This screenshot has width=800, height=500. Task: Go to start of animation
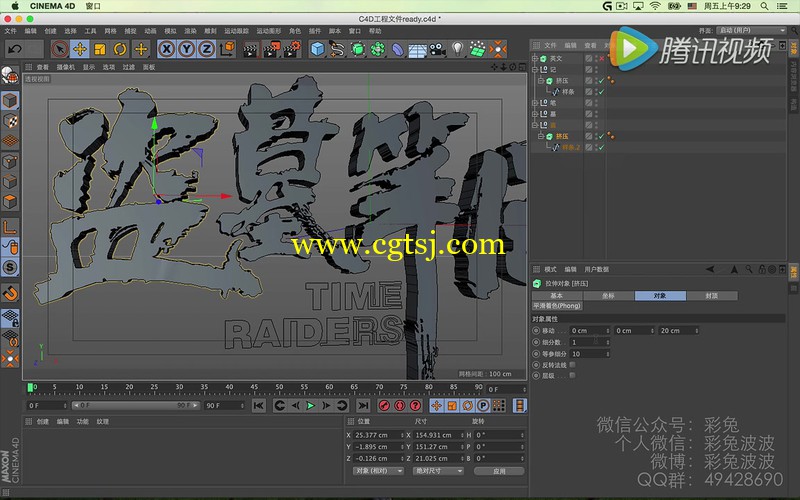[x=259, y=406]
